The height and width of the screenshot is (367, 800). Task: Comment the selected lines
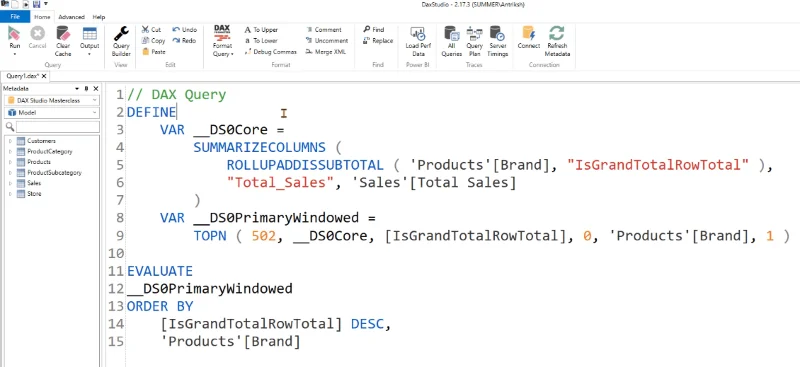[x=323, y=30]
